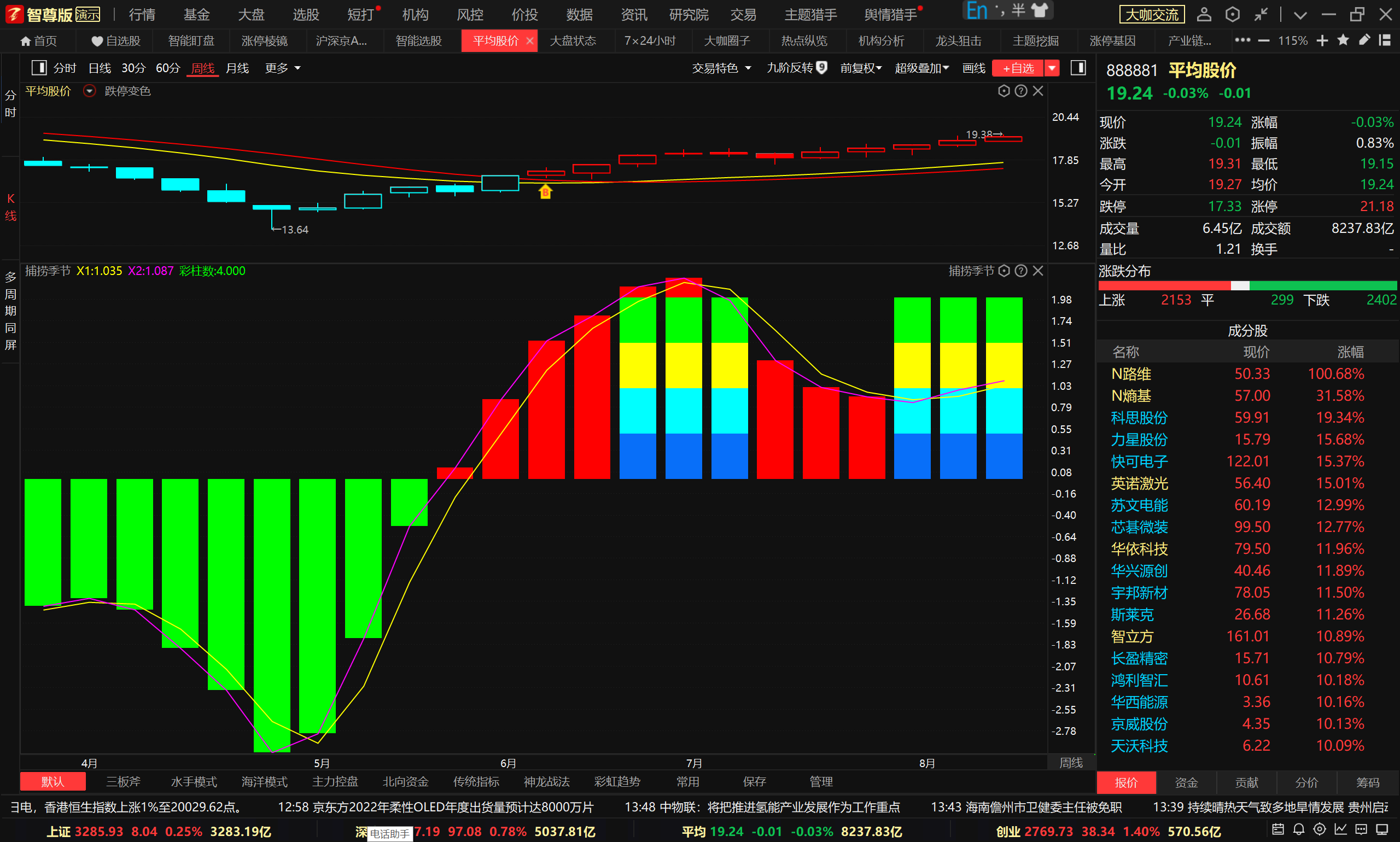Toggle the 跌停变色 circle dropdown button
The height and width of the screenshot is (842, 1400).
tap(89, 91)
